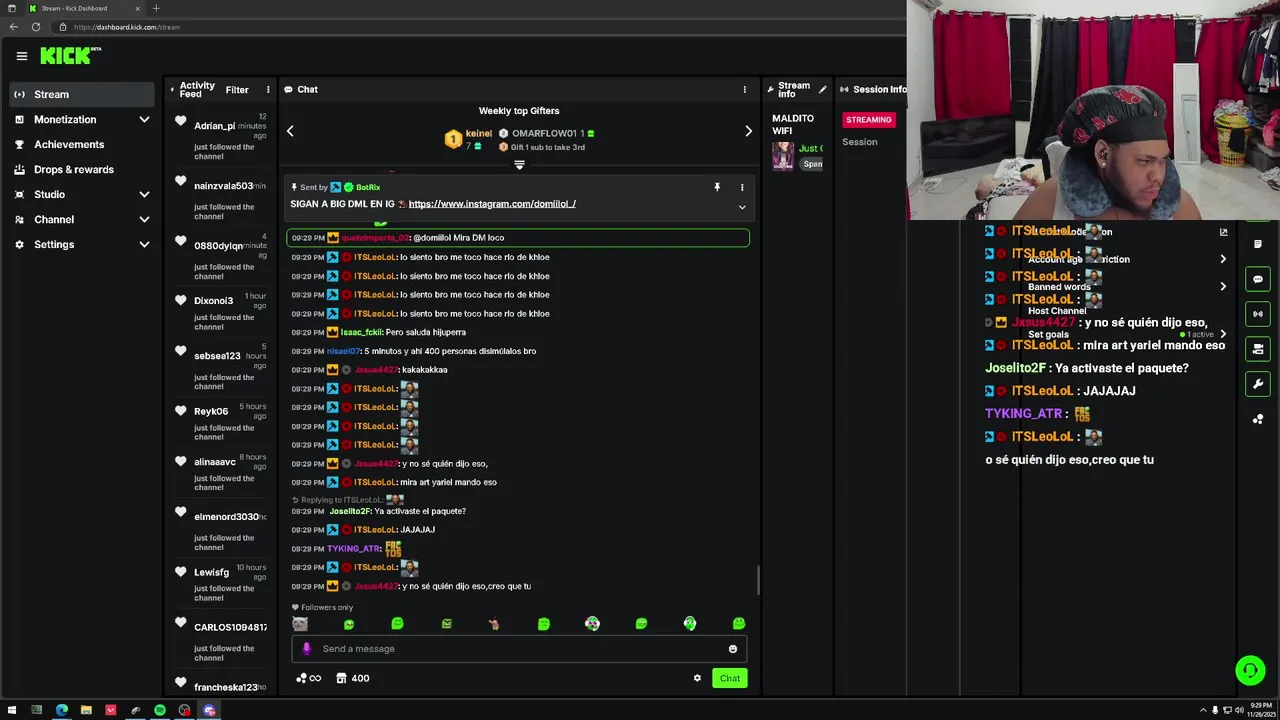Open the domillol Instagram link
The width and height of the screenshot is (1280, 720).
coord(492,204)
